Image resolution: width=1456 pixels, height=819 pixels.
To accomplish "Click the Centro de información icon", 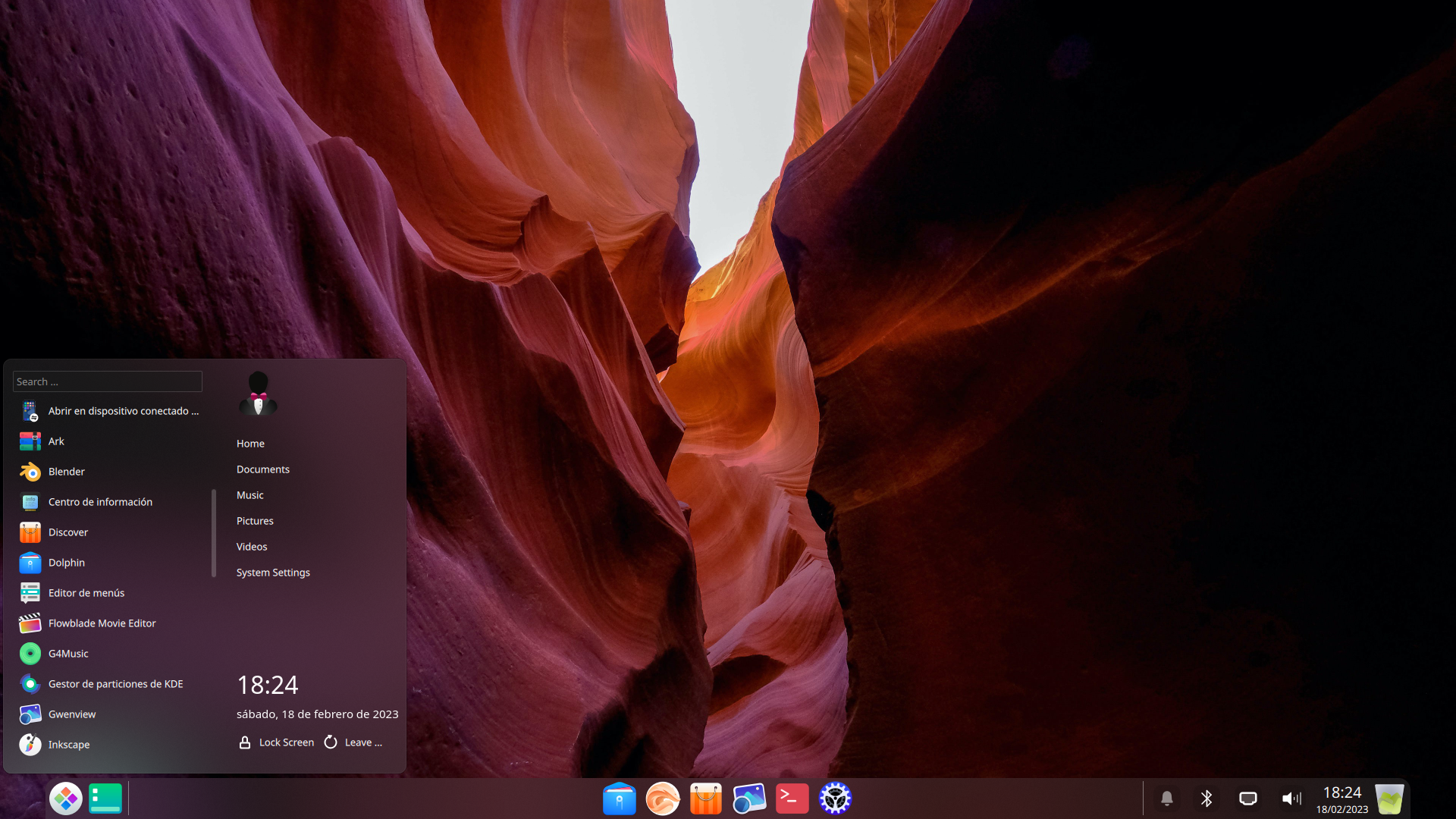I will 30,502.
